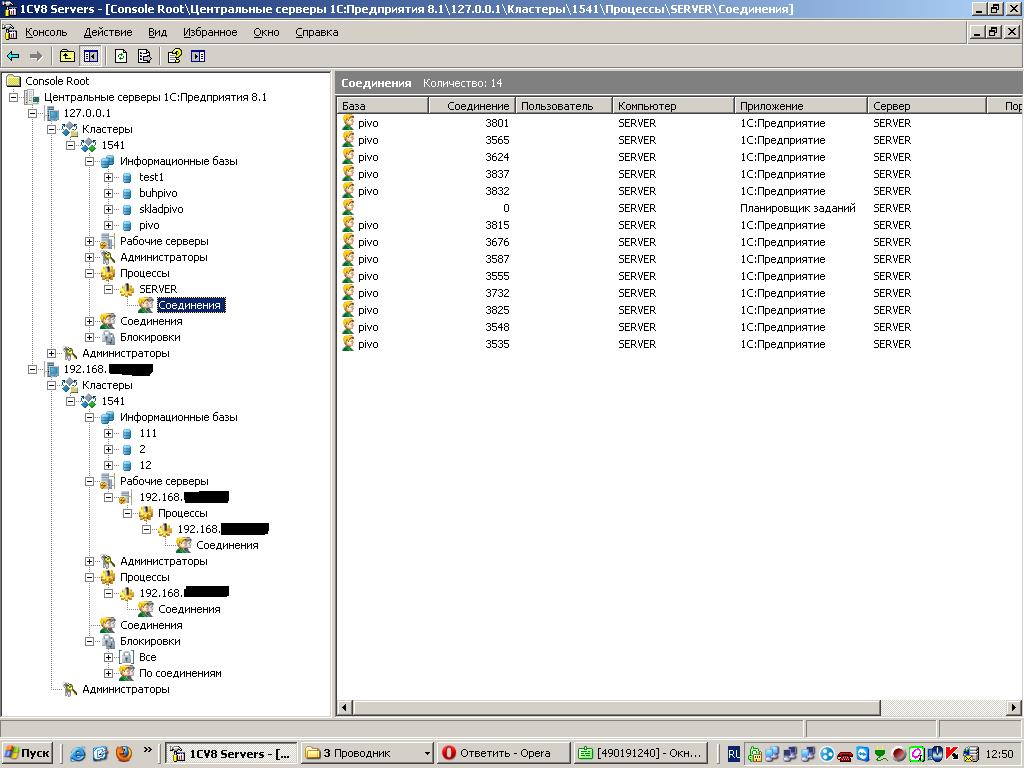Image resolution: width=1024 pixels, height=768 pixels.
Task: Open the Консоль menu
Action: tap(46, 32)
